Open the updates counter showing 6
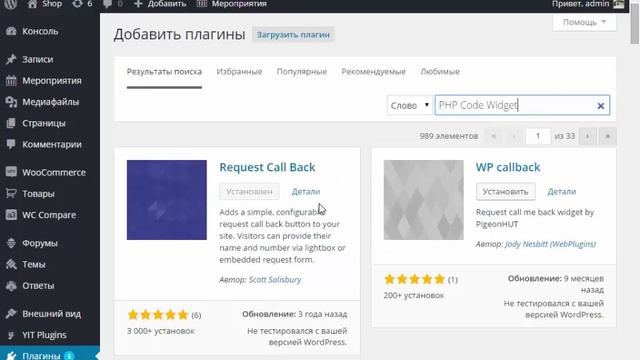This screenshot has height=360, width=640. click(x=82, y=4)
